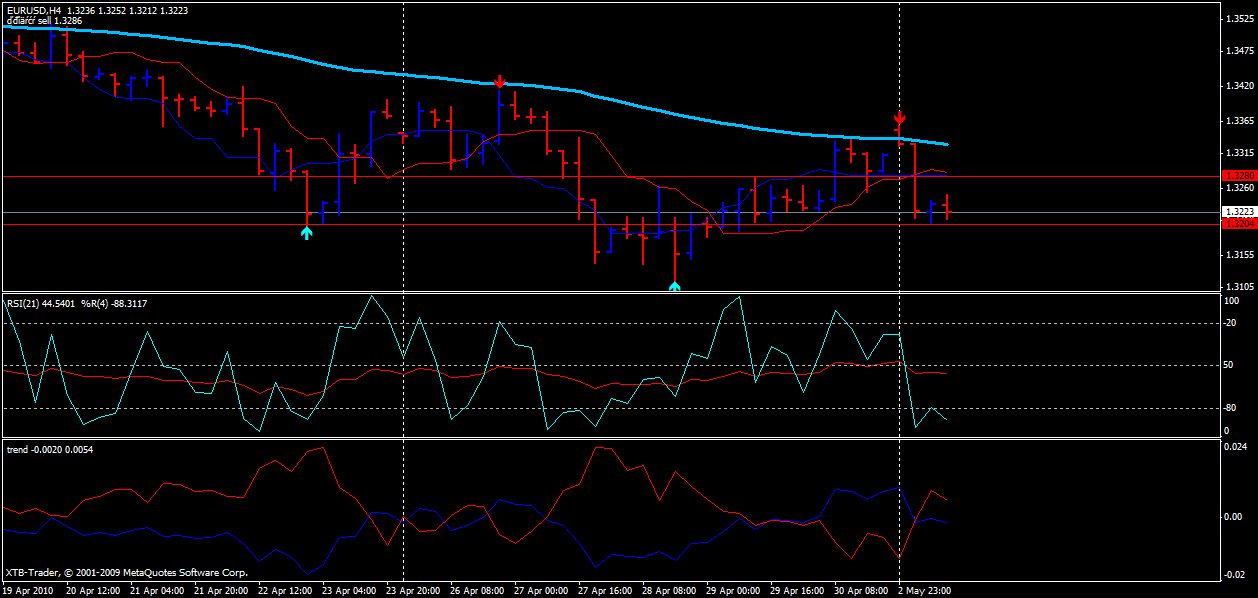Click the 29 Apr 16:00 time label
This screenshot has width=1258, height=598.
tap(797, 591)
